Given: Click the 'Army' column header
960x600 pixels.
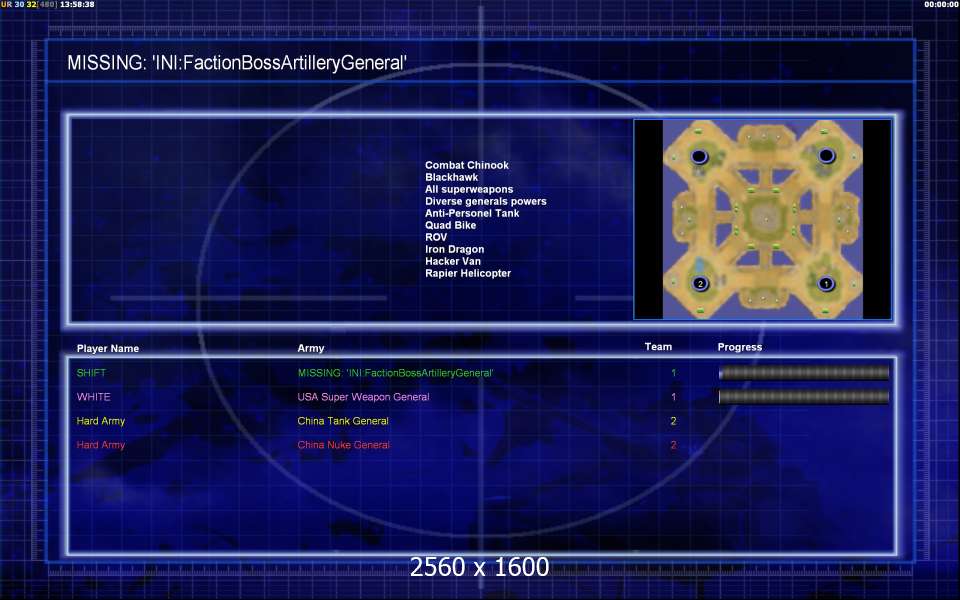Looking at the screenshot, I should click(310, 348).
